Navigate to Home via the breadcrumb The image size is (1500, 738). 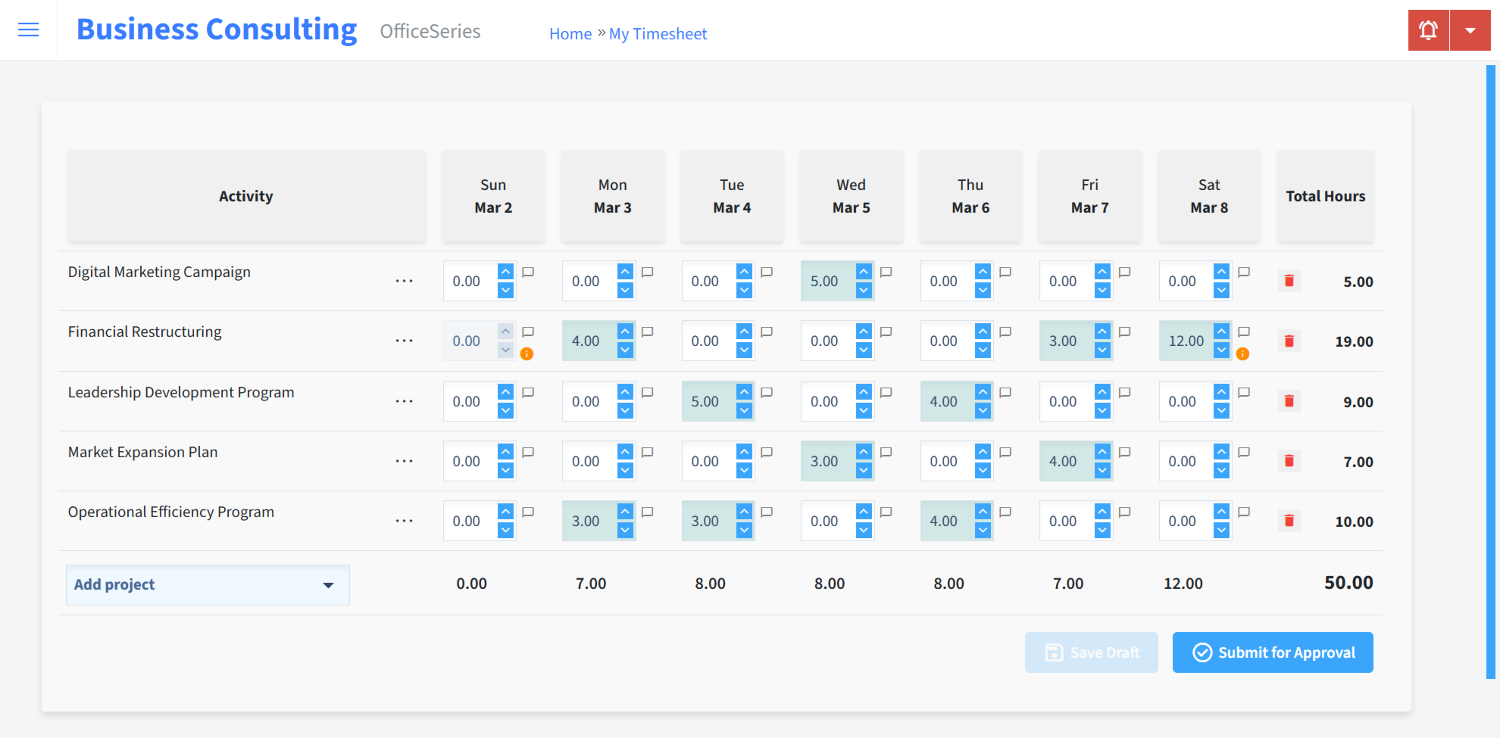pyautogui.click(x=570, y=33)
